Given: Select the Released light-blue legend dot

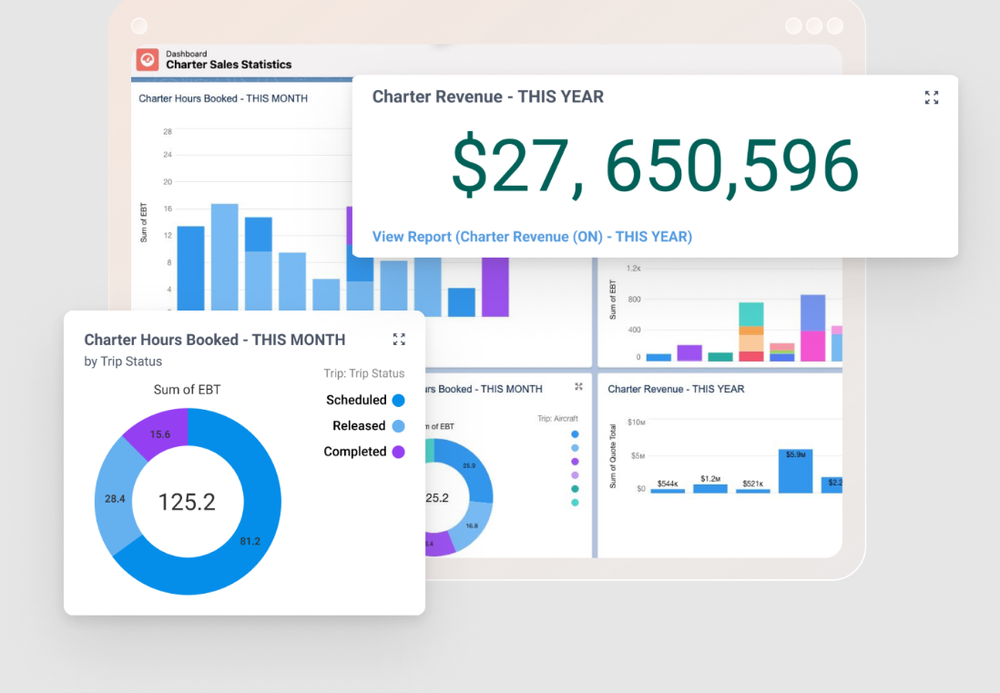Looking at the screenshot, I should [x=397, y=425].
